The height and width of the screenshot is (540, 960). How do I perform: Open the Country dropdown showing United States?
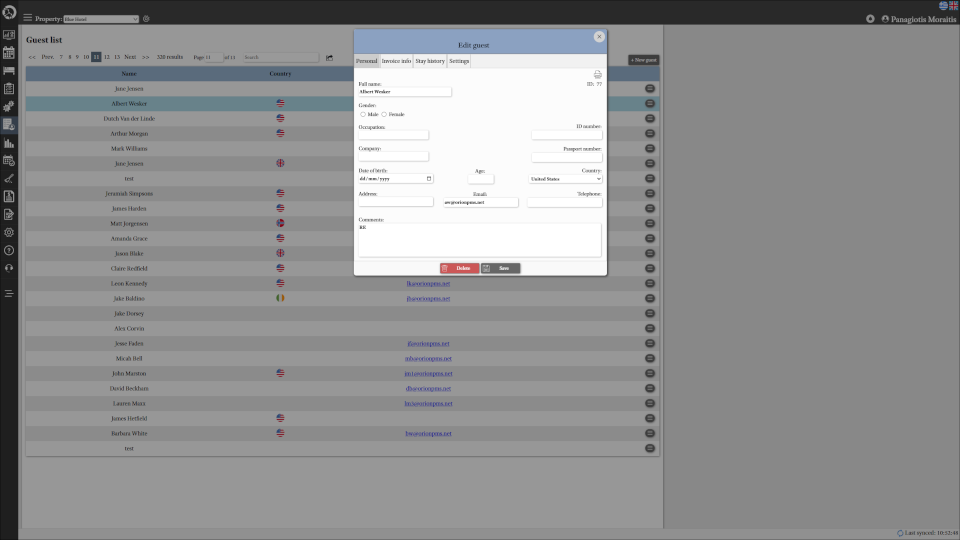565,179
